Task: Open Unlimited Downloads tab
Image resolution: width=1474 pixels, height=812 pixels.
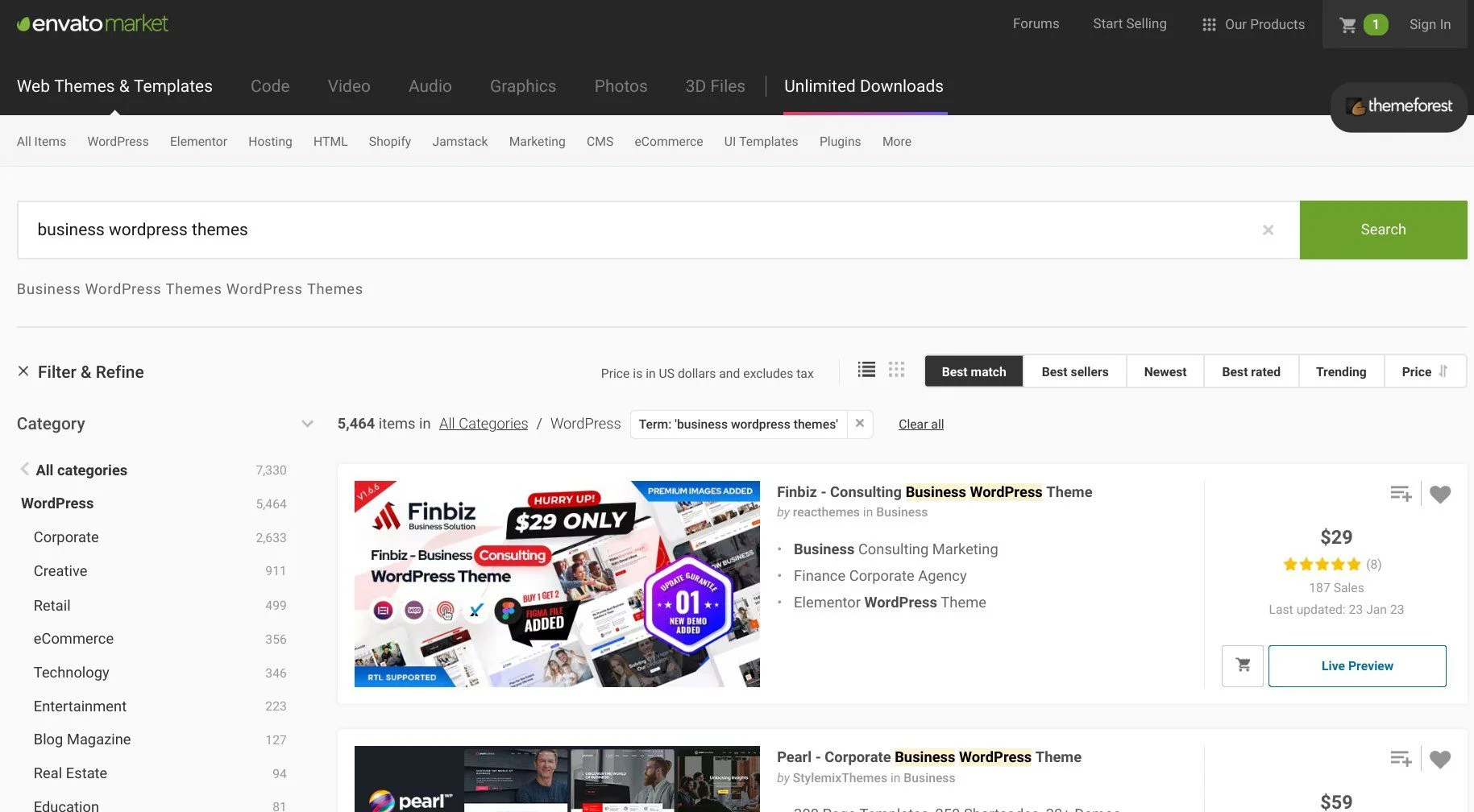Action: point(863,86)
